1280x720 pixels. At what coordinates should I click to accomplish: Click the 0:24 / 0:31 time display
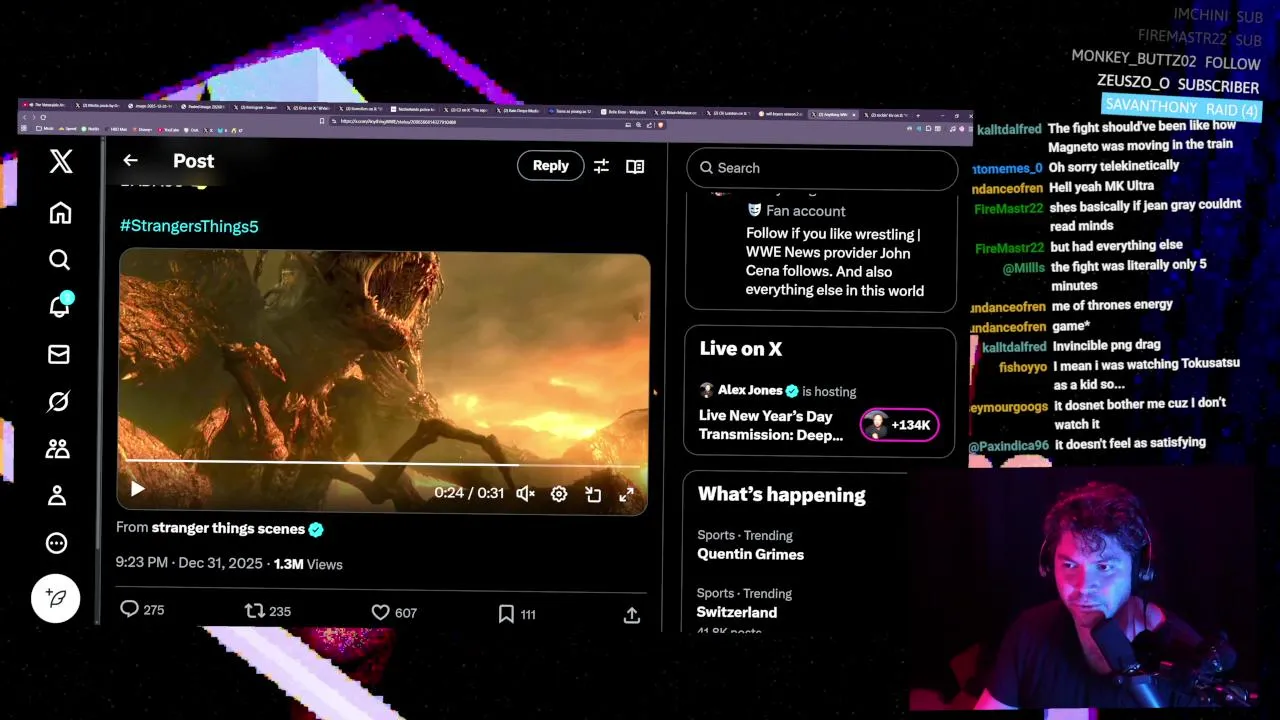(x=469, y=493)
